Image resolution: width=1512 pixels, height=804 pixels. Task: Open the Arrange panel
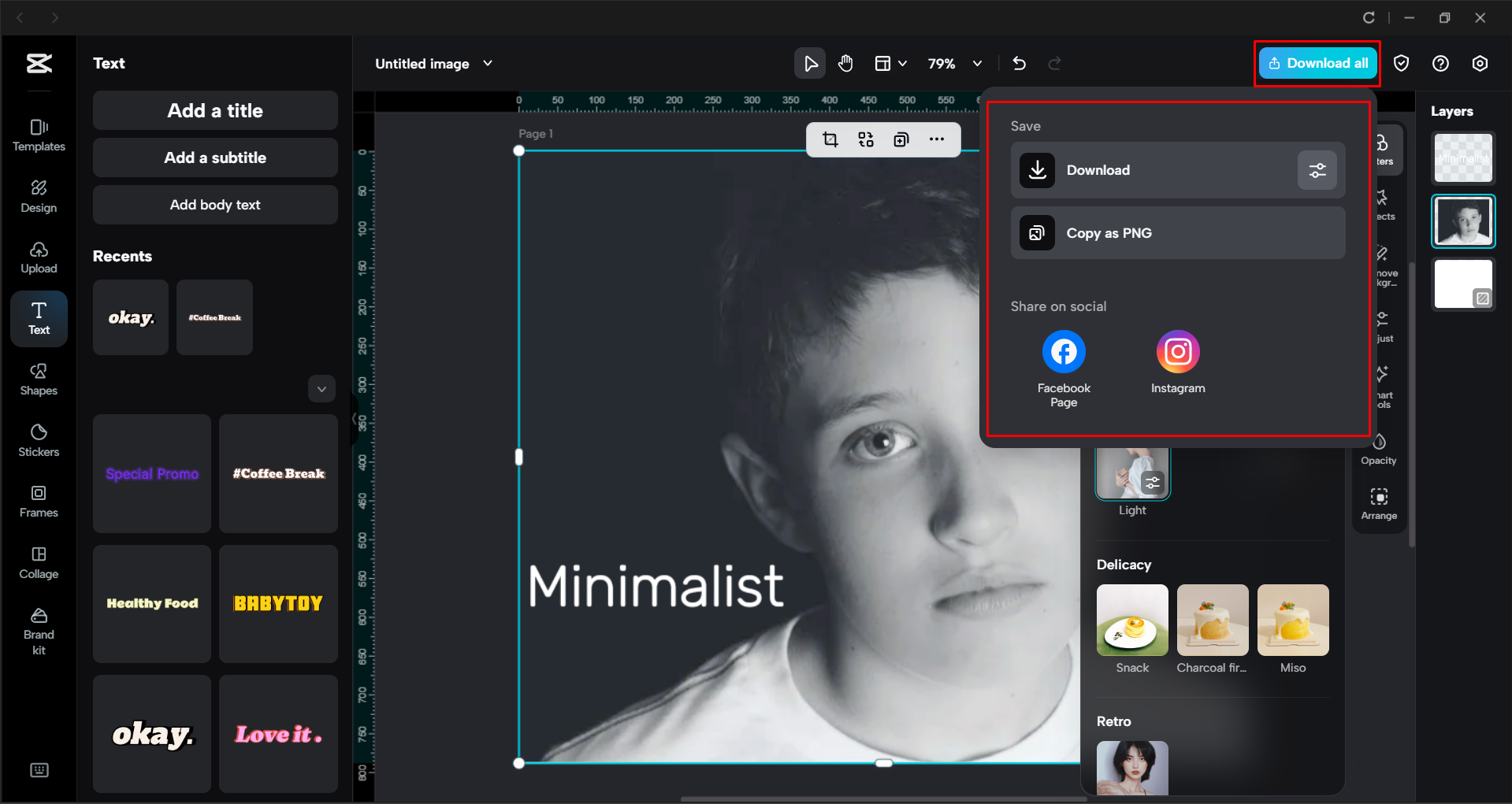pos(1379,503)
